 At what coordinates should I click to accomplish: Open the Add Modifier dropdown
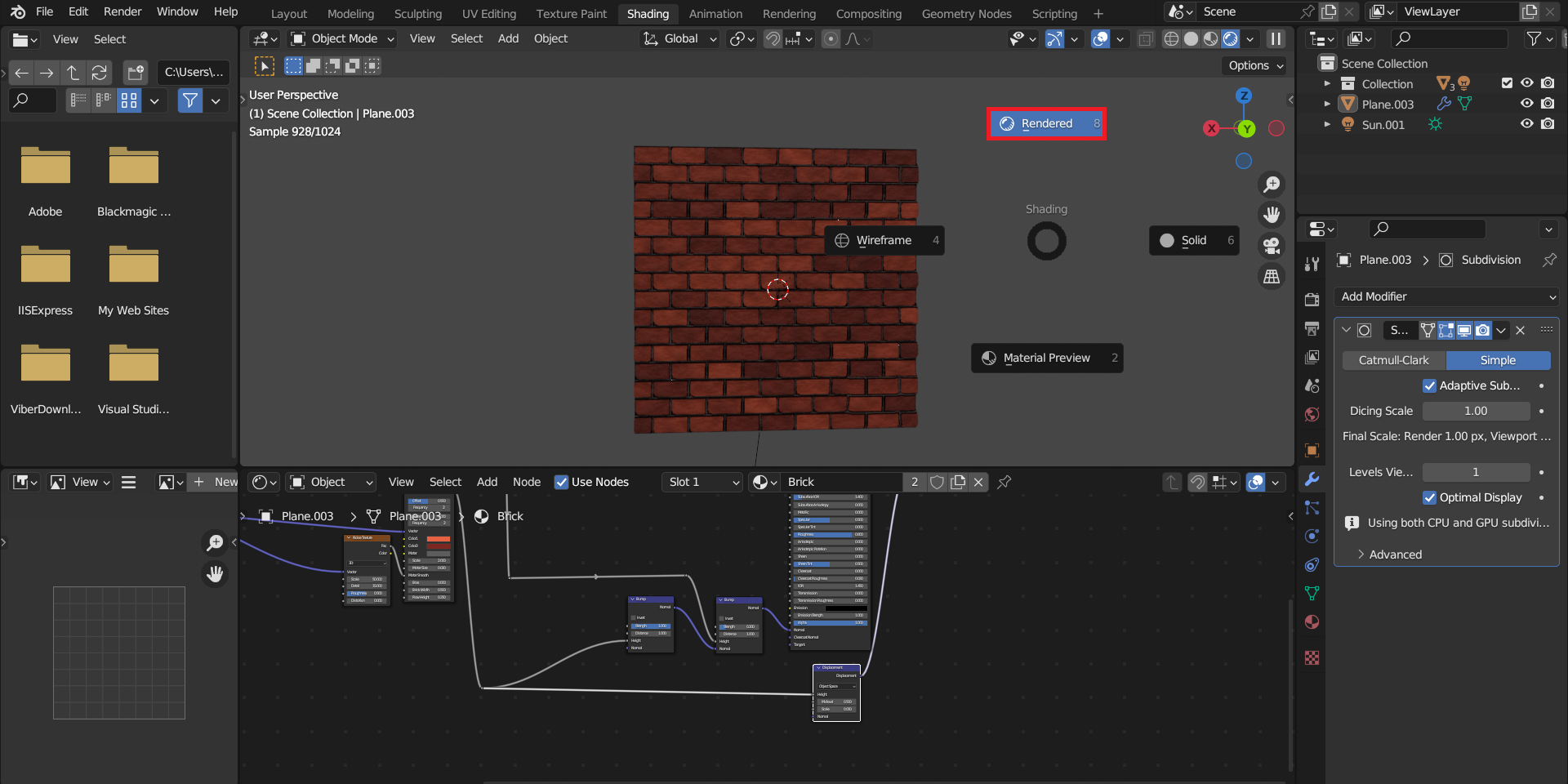tap(1446, 296)
